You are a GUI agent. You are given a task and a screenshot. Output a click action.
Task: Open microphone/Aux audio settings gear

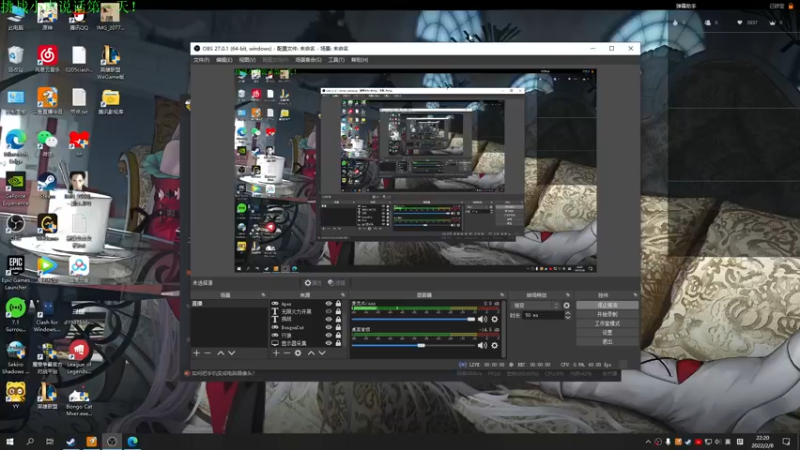494,319
